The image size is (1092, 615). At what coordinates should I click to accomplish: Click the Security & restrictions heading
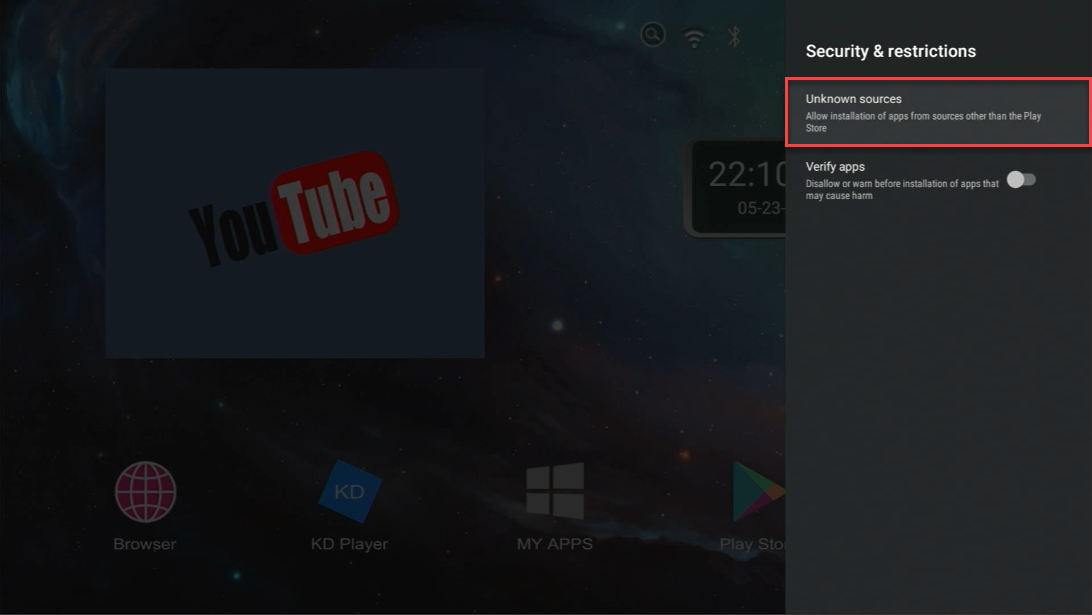click(891, 52)
